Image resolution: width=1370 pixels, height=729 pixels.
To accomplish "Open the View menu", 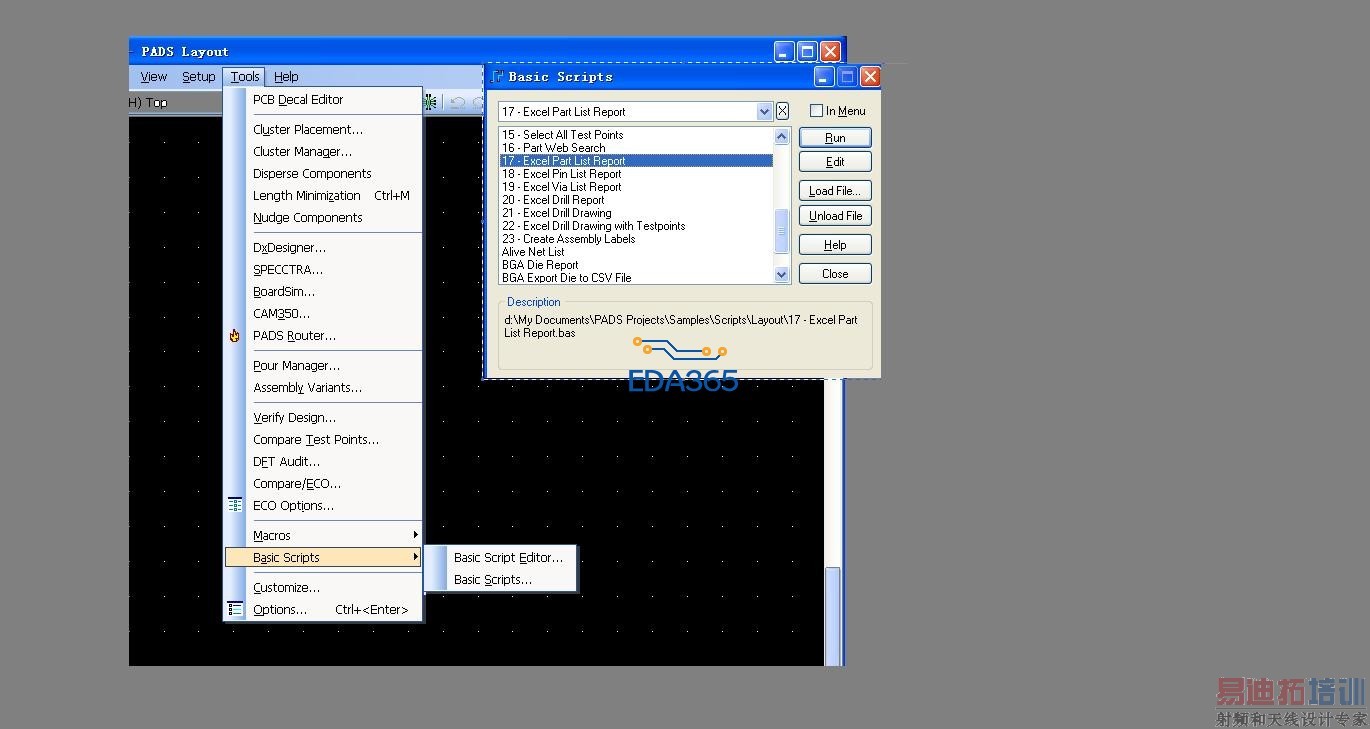I will (x=154, y=77).
